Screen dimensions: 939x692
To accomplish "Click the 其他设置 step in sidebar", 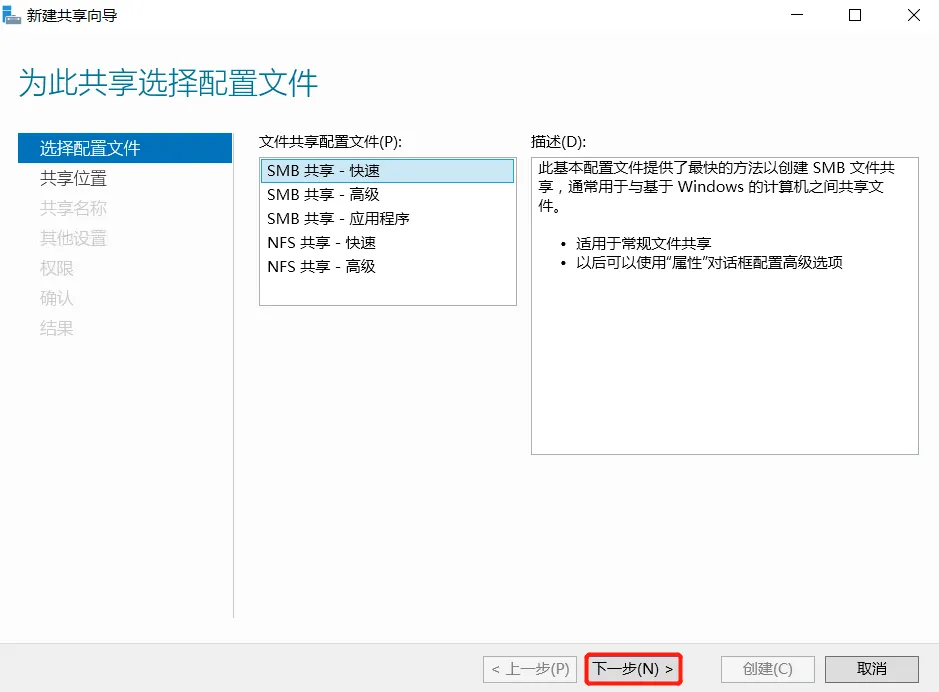I will (73, 238).
